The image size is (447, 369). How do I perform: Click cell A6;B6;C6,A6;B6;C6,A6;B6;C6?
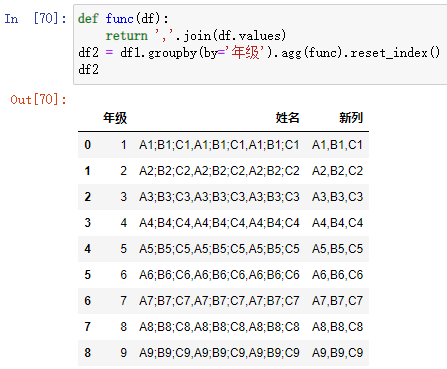tap(219, 275)
